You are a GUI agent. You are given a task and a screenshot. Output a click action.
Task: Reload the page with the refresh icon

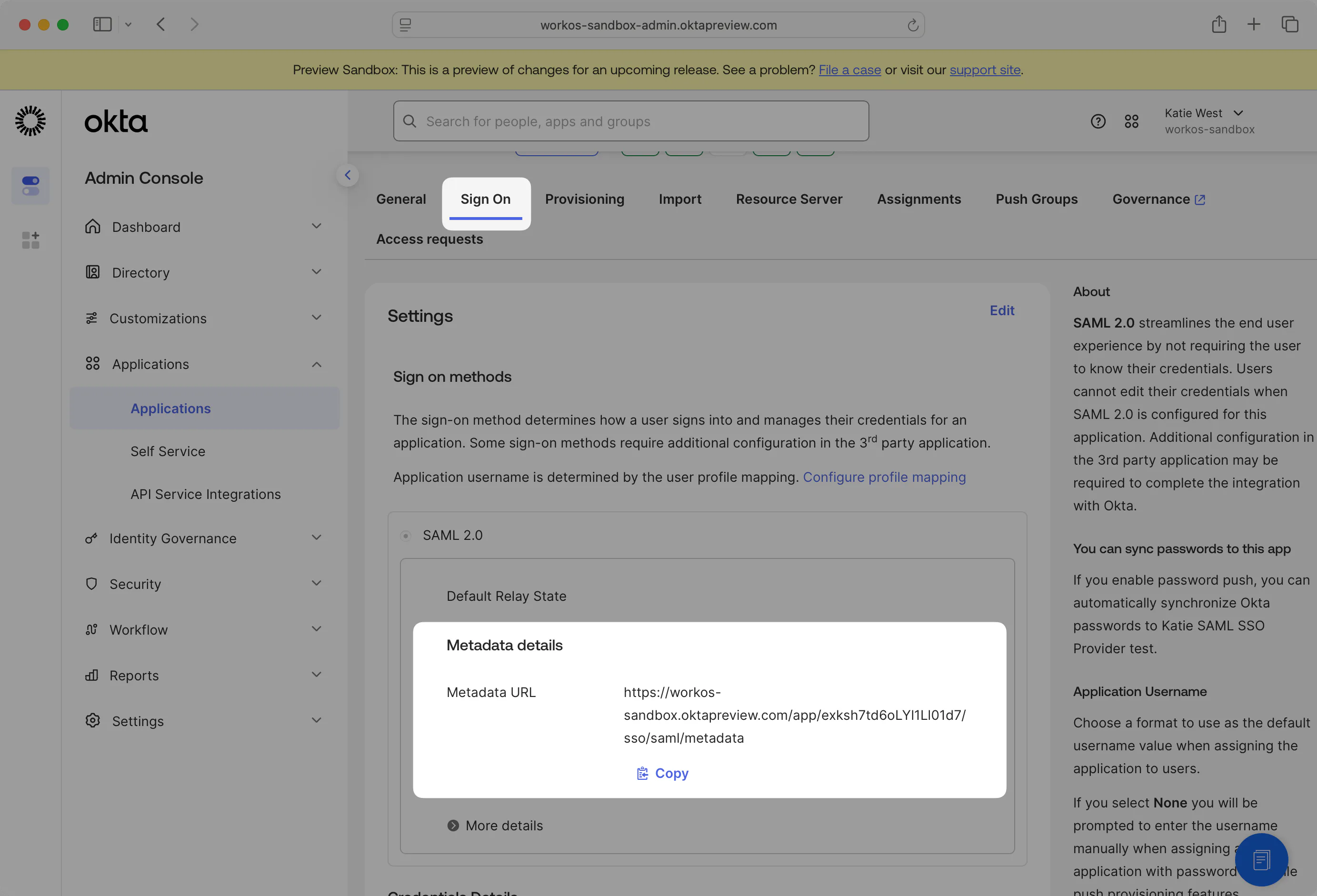pyautogui.click(x=912, y=25)
